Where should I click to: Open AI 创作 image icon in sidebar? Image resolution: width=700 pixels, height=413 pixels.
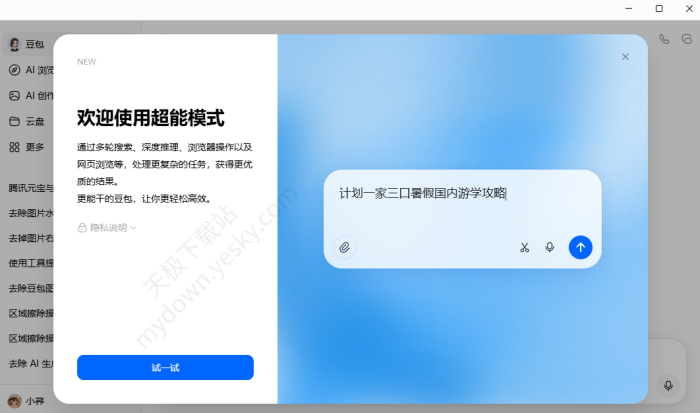tap(14, 96)
